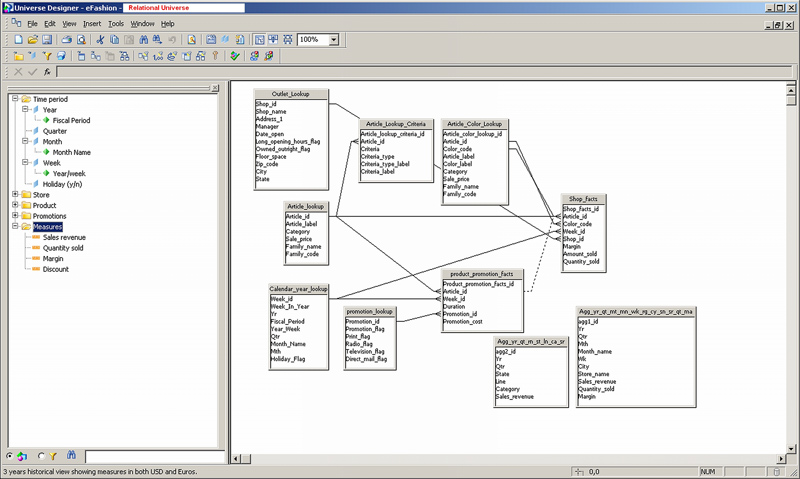
Task: Collapse the Year object node
Action: 25,109
